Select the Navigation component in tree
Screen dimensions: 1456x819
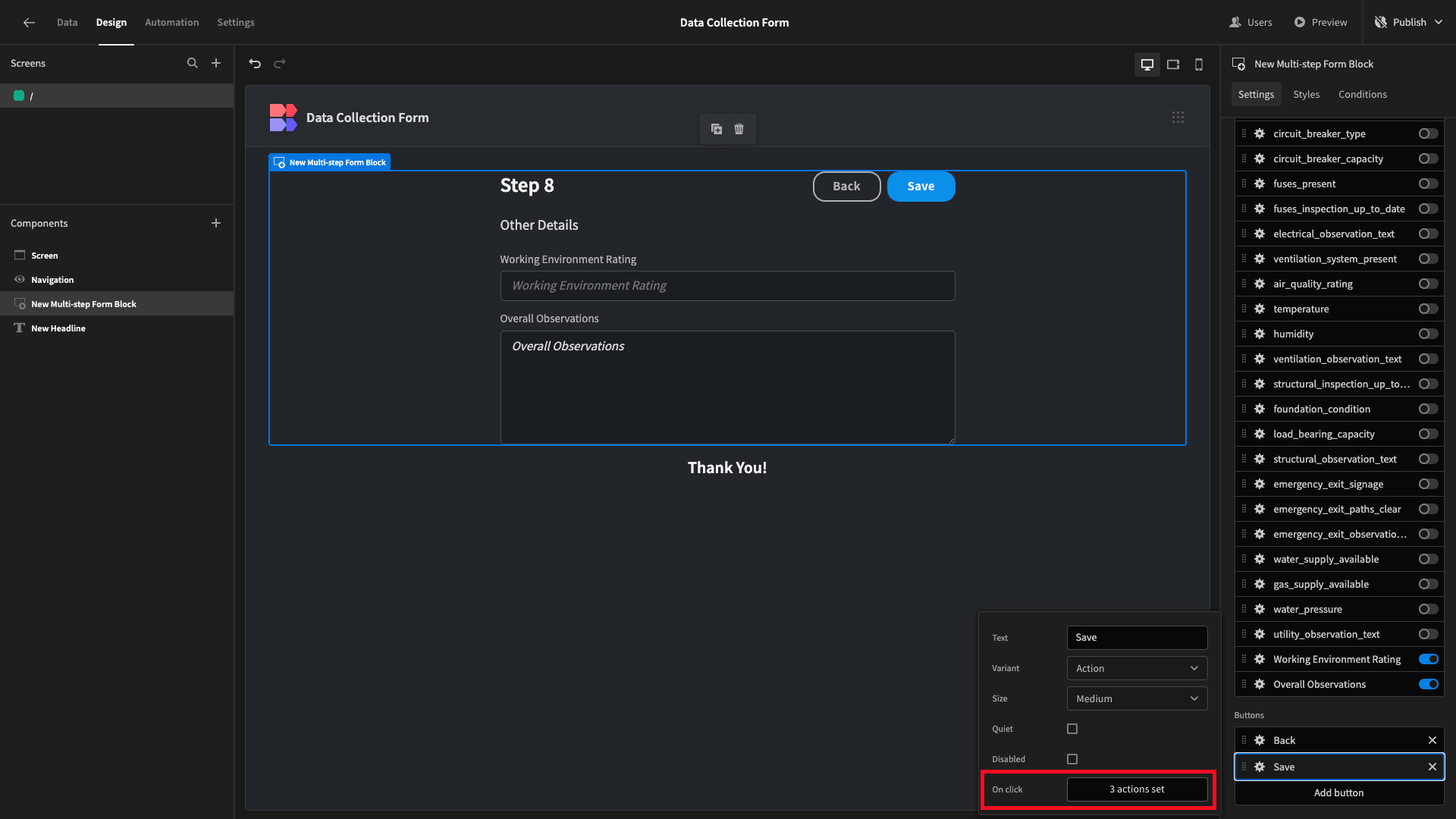pyautogui.click(x=52, y=280)
